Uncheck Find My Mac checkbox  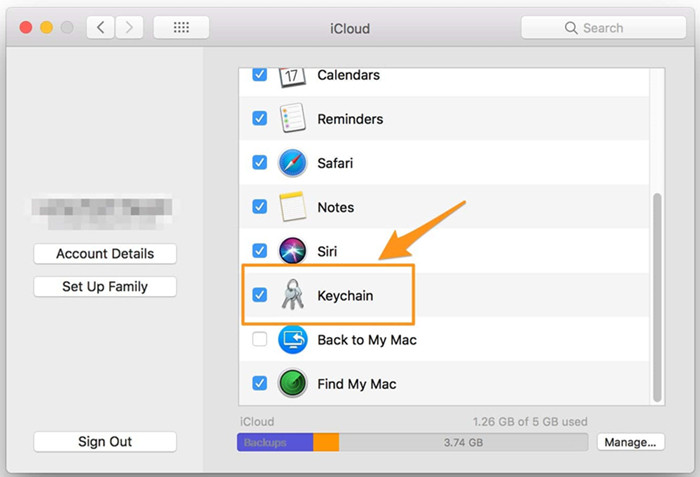click(259, 383)
